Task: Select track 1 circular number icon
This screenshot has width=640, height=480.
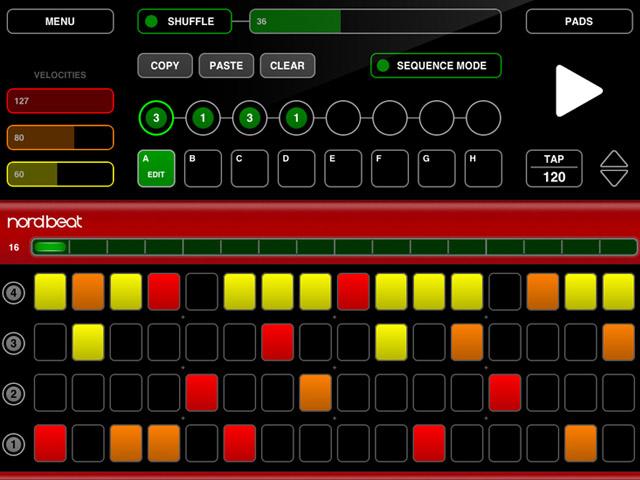Action: [x=14, y=441]
